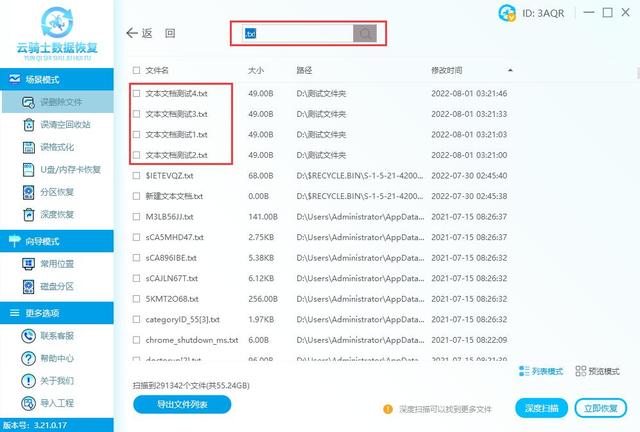Click the 版本号: 3.21.0.17 version label
The width and height of the screenshot is (640, 432).
pos(35,425)
